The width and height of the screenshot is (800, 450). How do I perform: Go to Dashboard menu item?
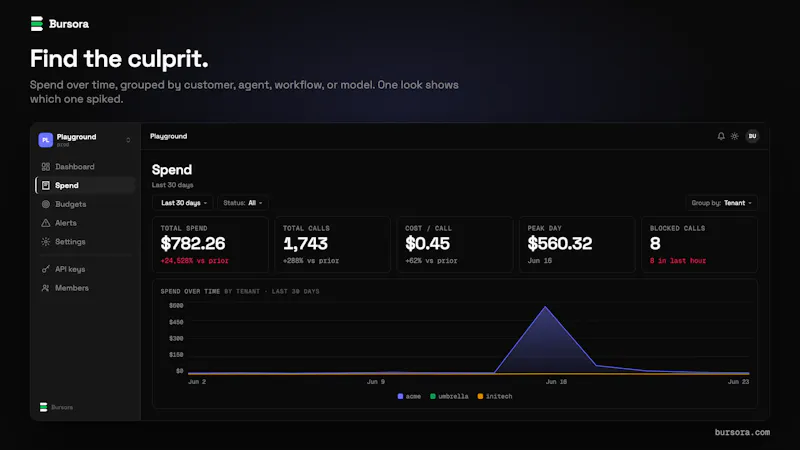86,166
